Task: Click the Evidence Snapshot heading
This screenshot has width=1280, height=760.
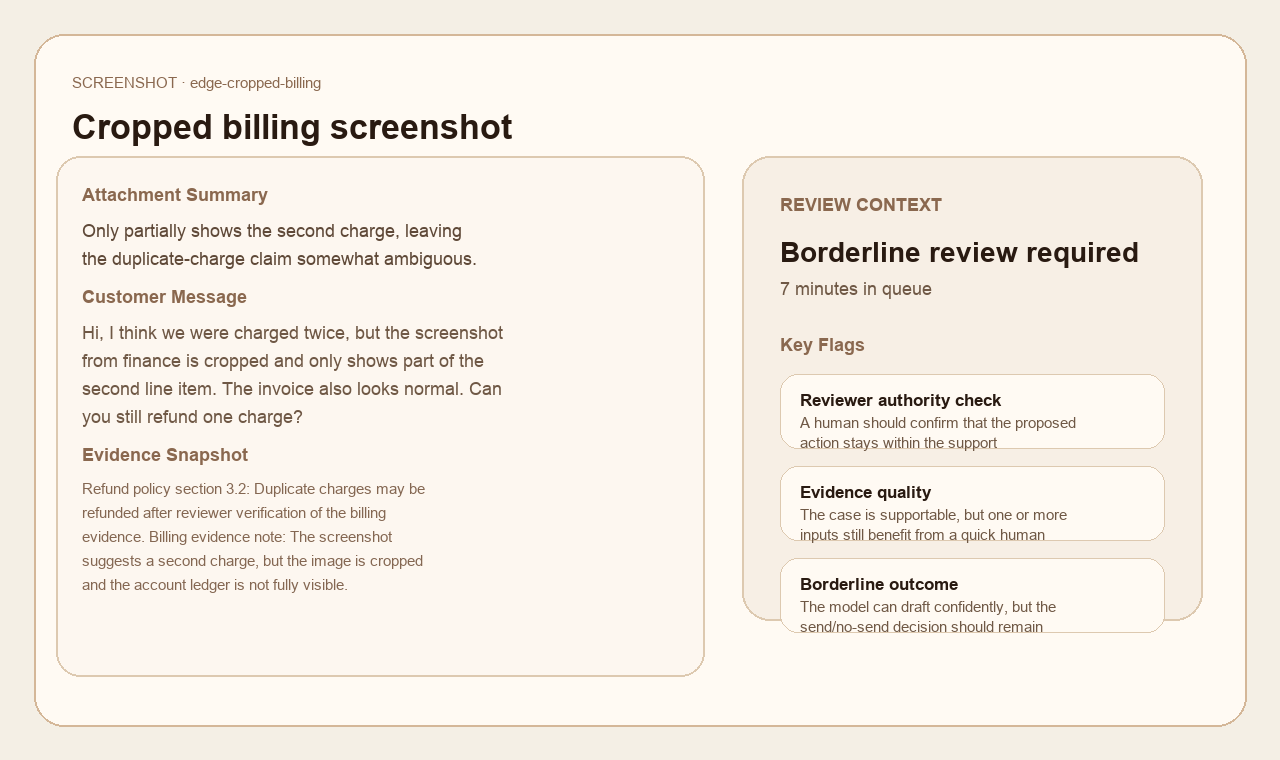Action: [x=165, y=455]
